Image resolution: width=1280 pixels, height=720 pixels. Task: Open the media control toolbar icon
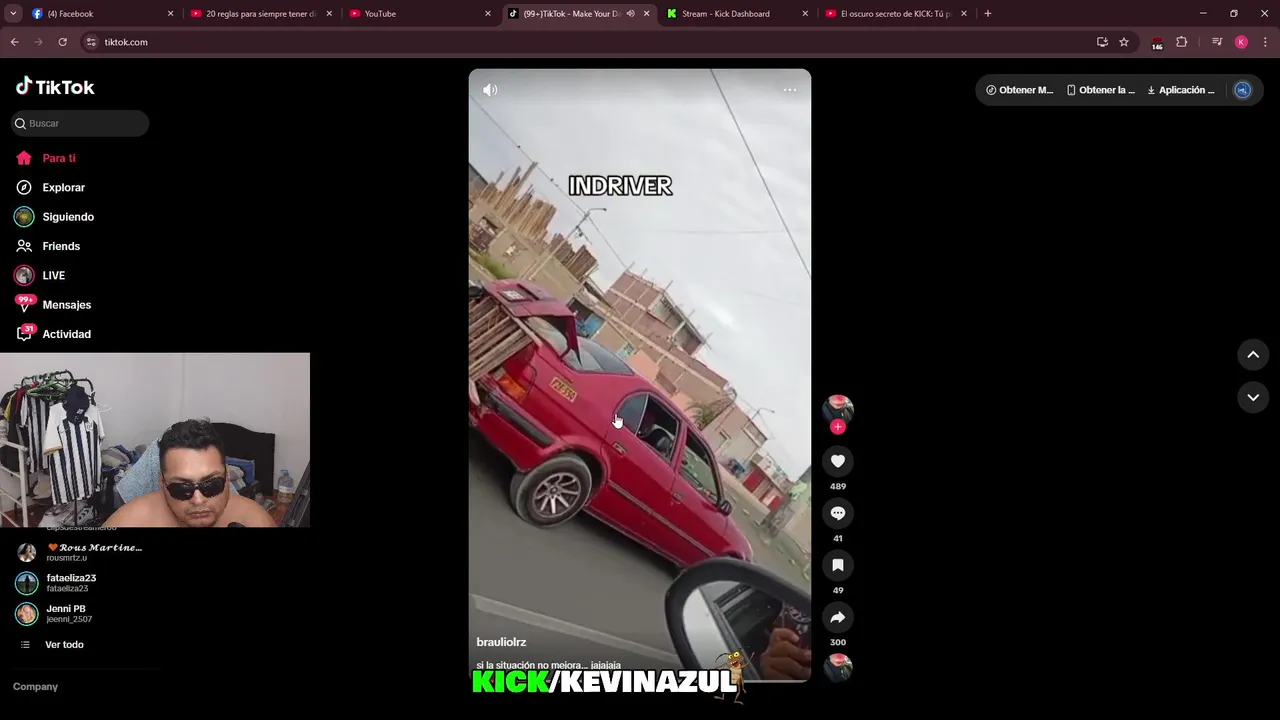coord(1217,42)
